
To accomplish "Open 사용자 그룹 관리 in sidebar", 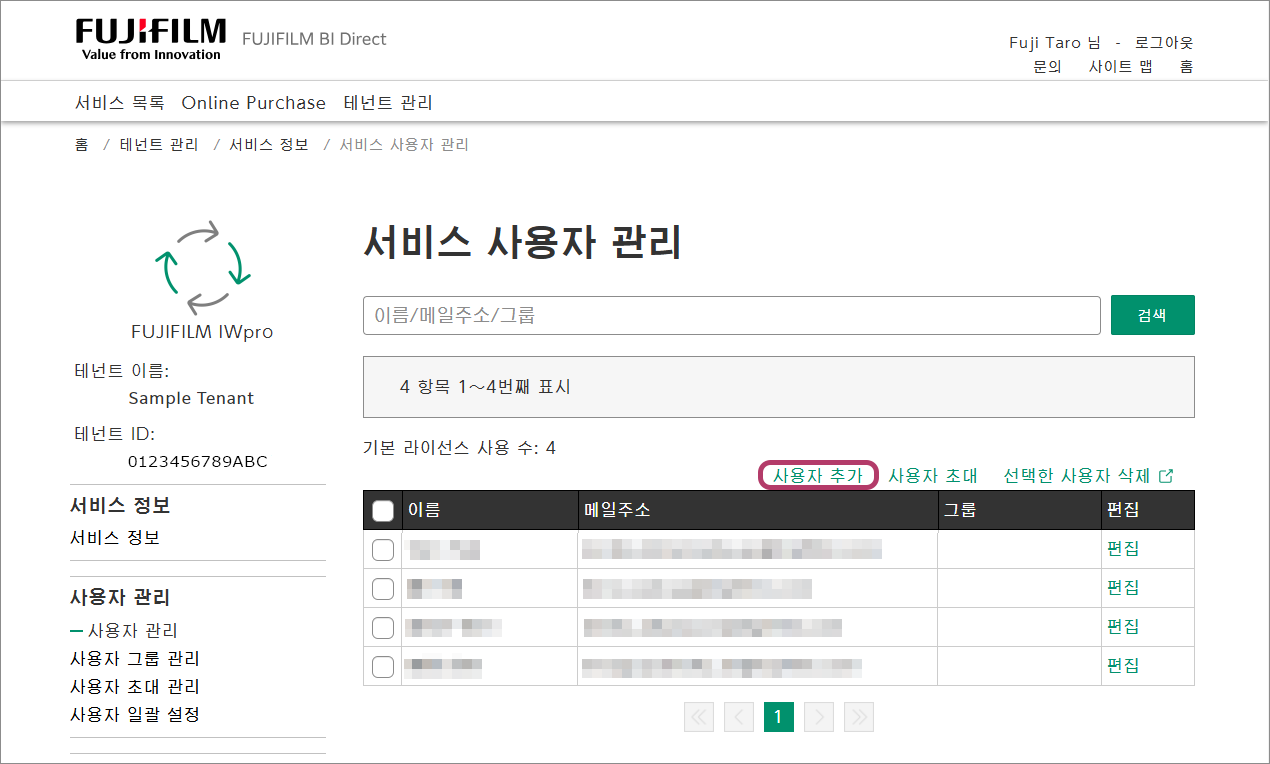I will (x=135, y=659).
